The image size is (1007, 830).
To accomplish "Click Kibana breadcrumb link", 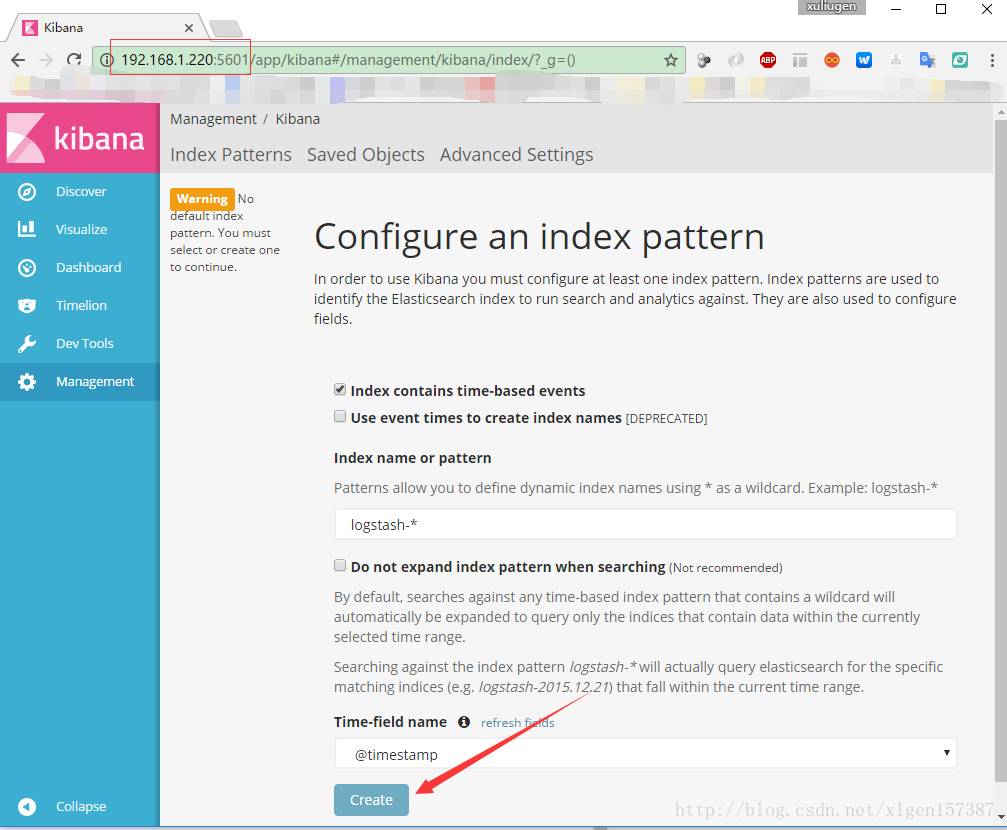I will coord(297,119).
